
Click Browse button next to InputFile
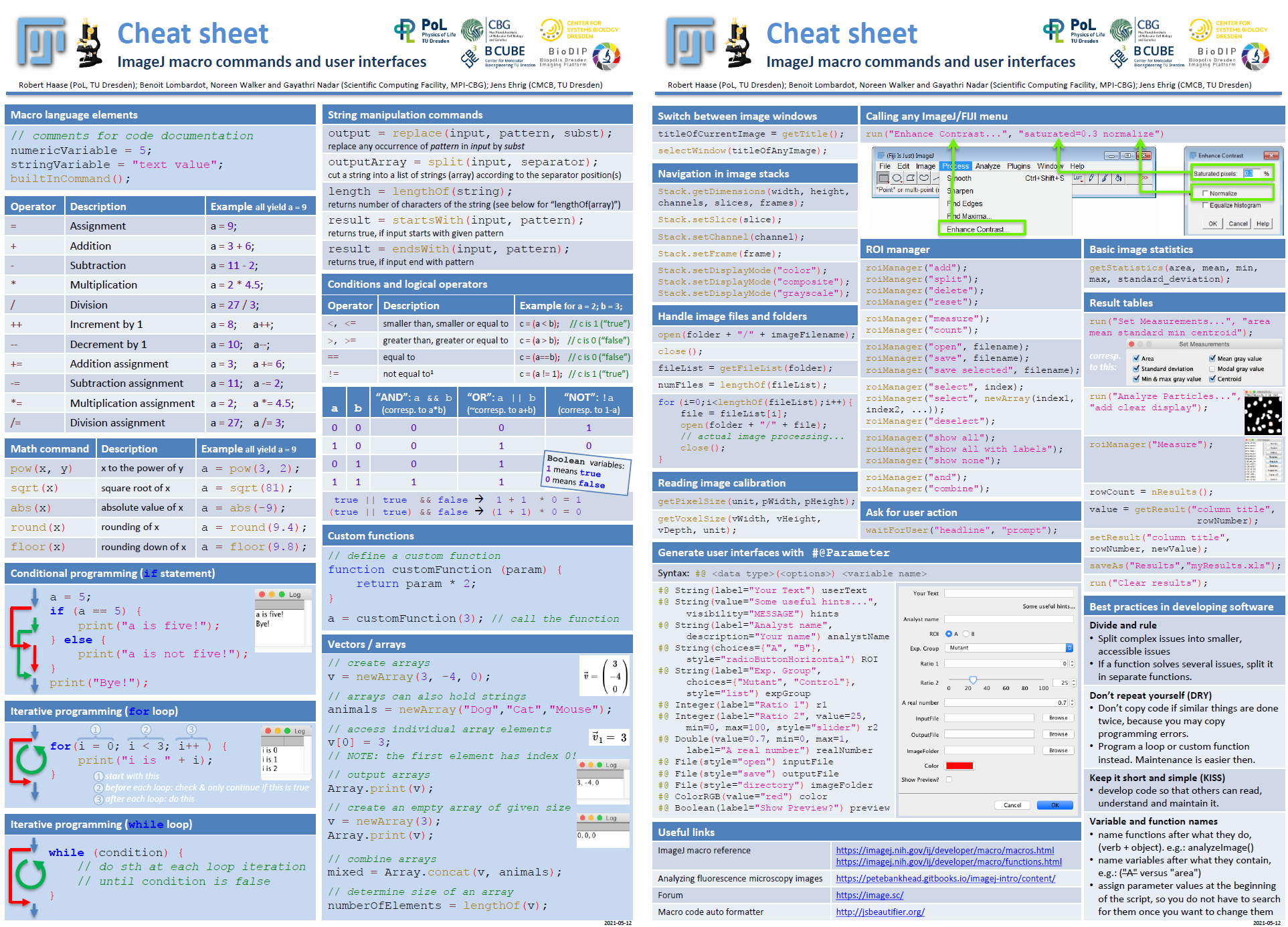click(x=1058, y=718)
